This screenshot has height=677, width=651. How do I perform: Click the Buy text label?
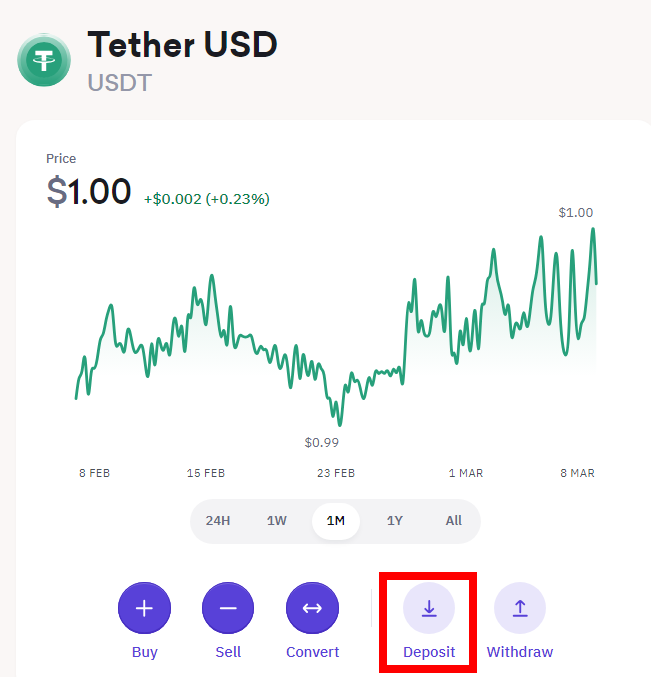145,652
